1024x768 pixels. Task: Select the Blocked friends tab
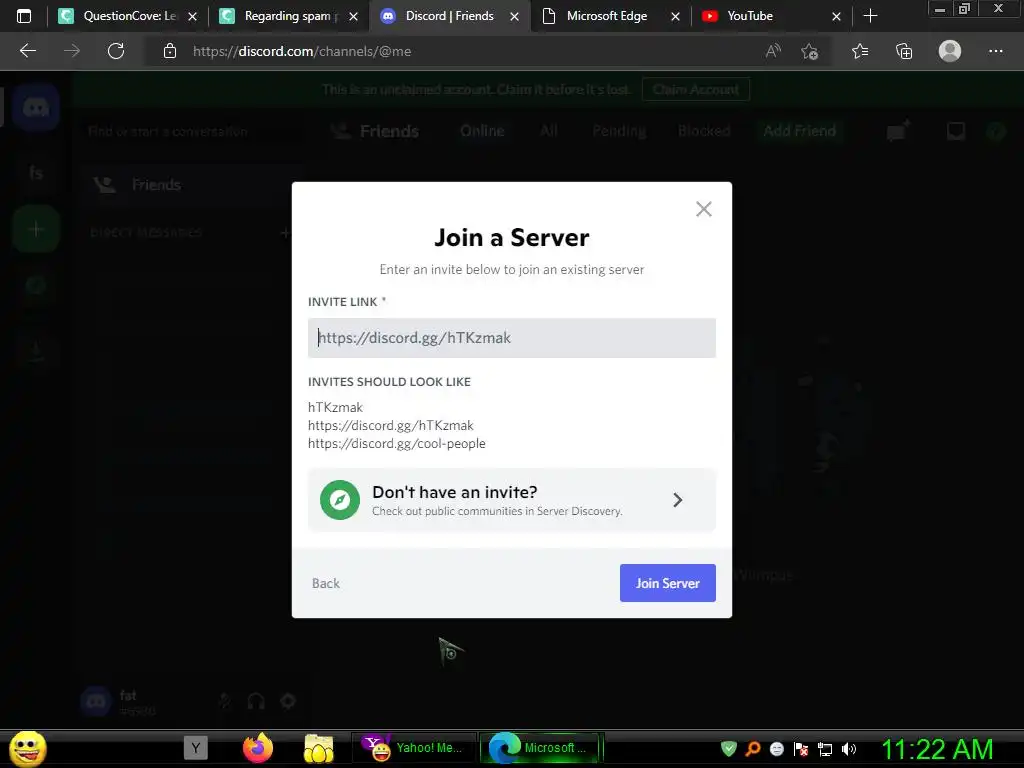coord(704,131)
